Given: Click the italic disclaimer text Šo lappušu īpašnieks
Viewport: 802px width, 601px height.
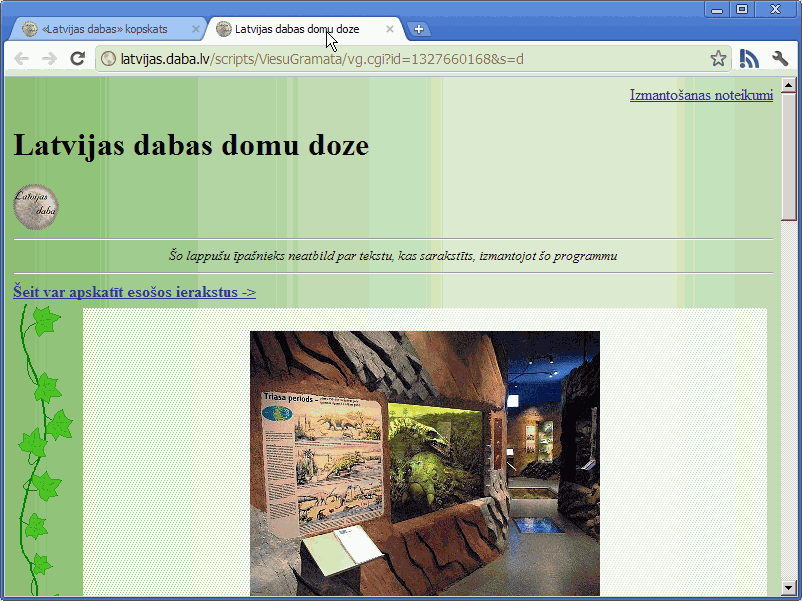Looking at the screenshot, I should (393, 255).
